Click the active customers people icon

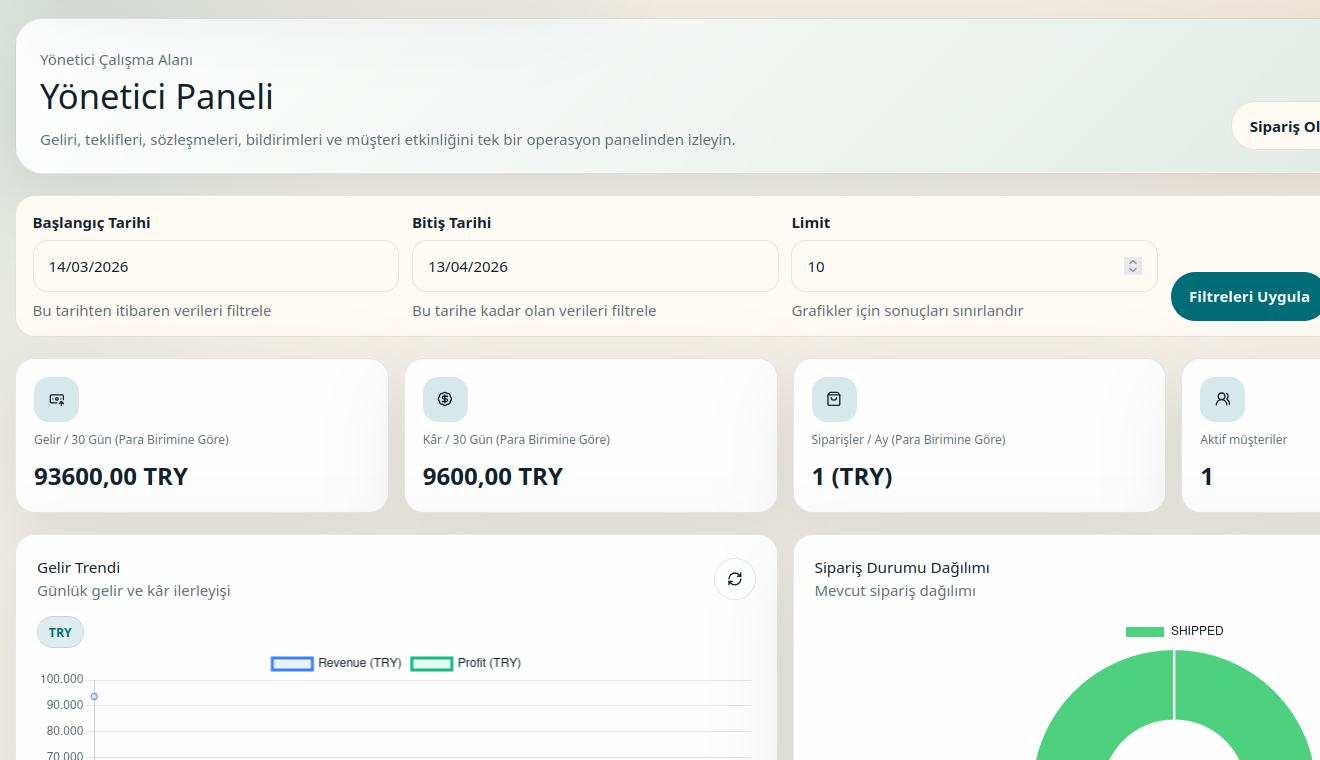pos(1222,399)
